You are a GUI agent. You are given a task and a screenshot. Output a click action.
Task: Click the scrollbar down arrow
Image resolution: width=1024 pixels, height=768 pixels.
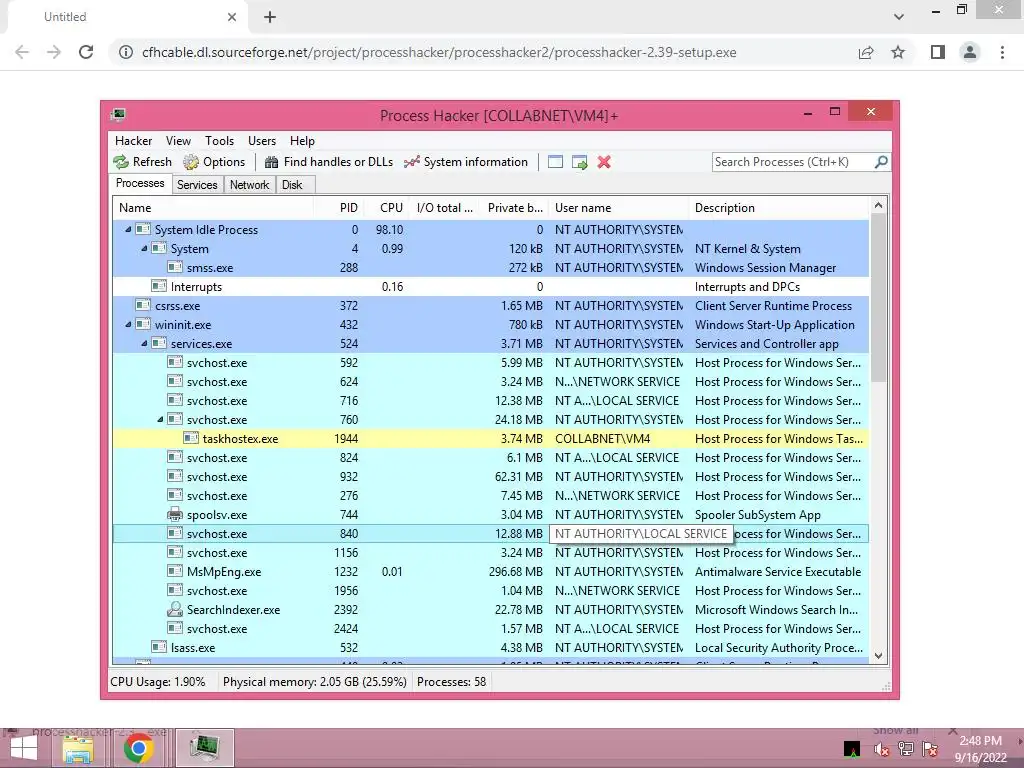coord(878,656)
